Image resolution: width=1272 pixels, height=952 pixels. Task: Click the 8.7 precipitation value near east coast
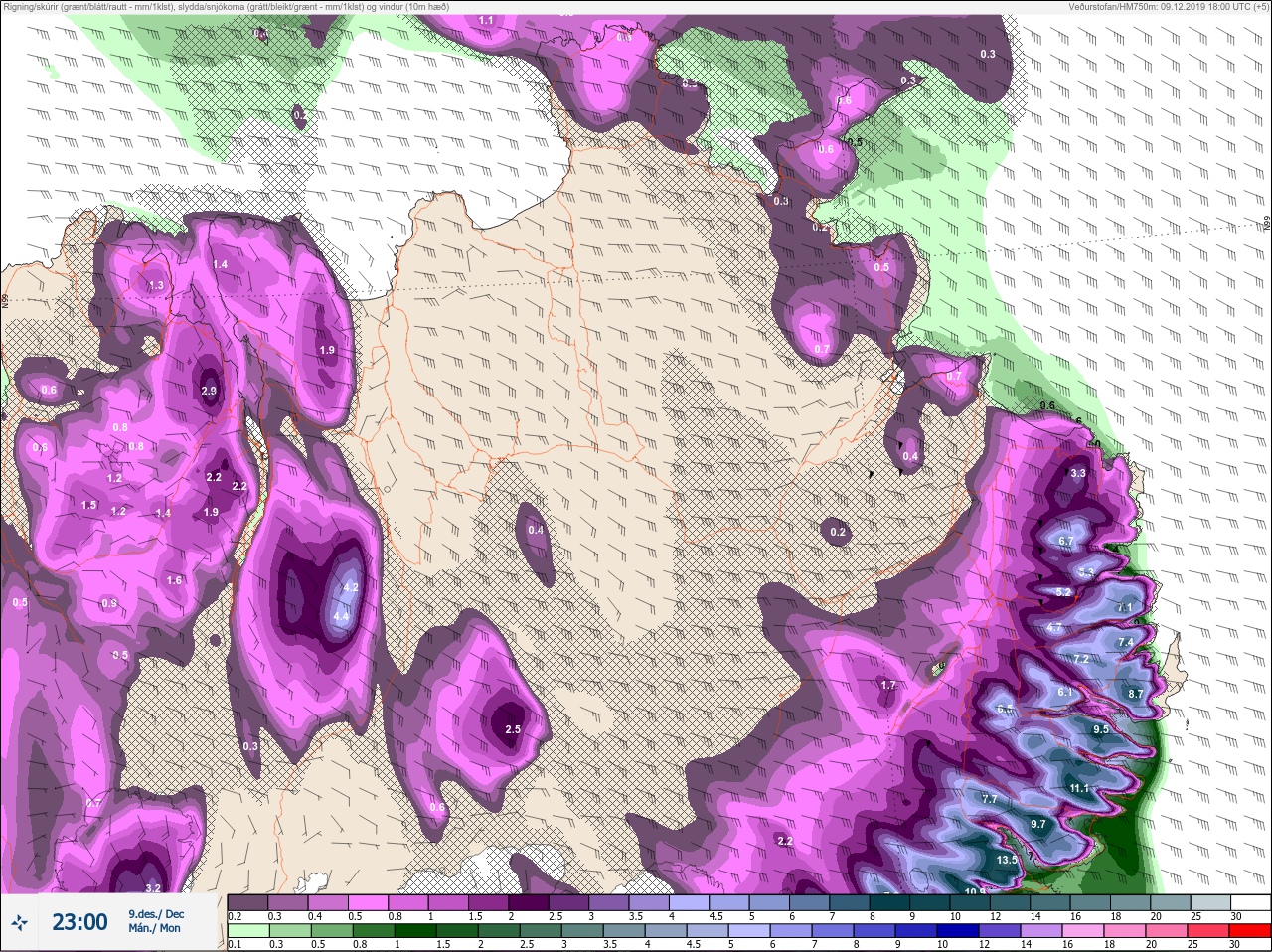[x=1135, y=694]
